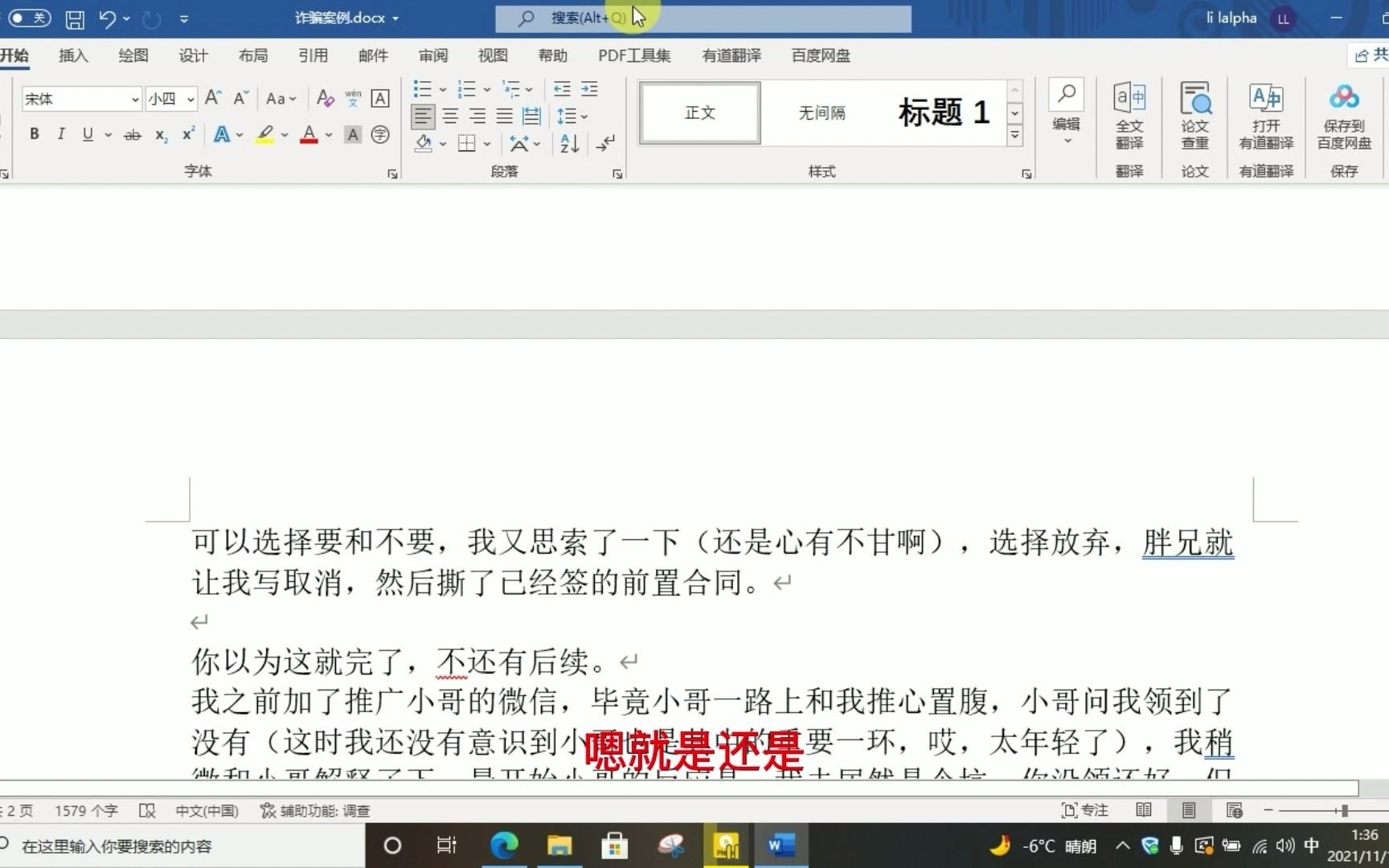
Task: Adjust zoom slider in status bar
Action: click(x=1344, y=810)
